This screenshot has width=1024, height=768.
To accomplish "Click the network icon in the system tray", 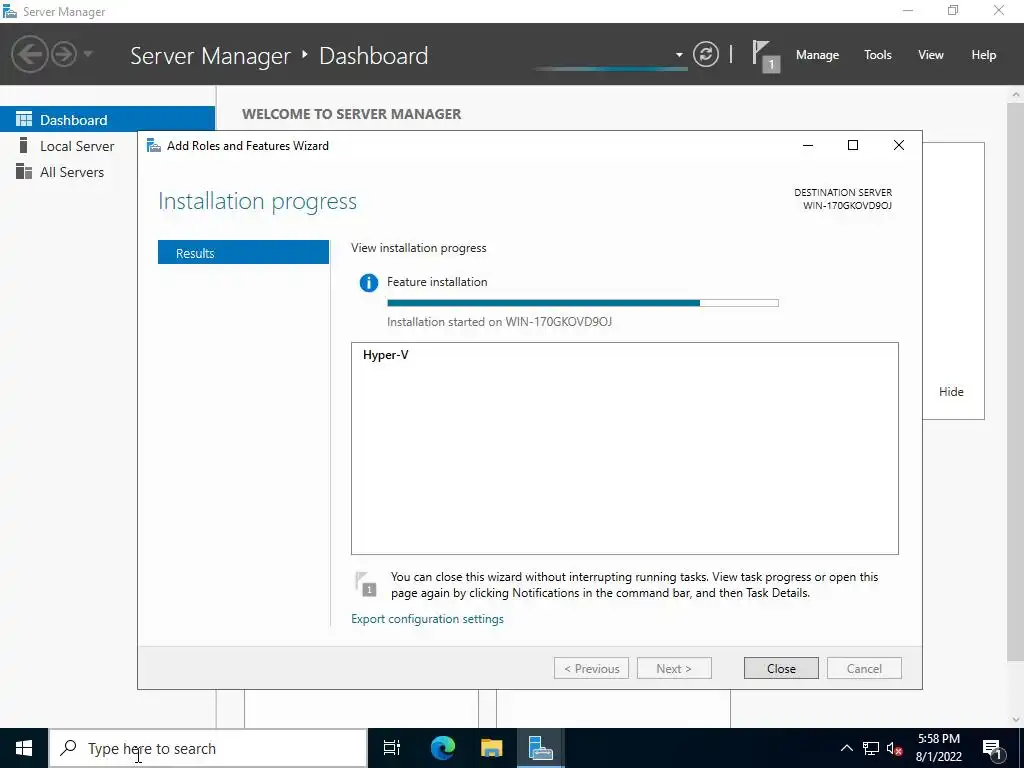I will [x=871, y=748].
